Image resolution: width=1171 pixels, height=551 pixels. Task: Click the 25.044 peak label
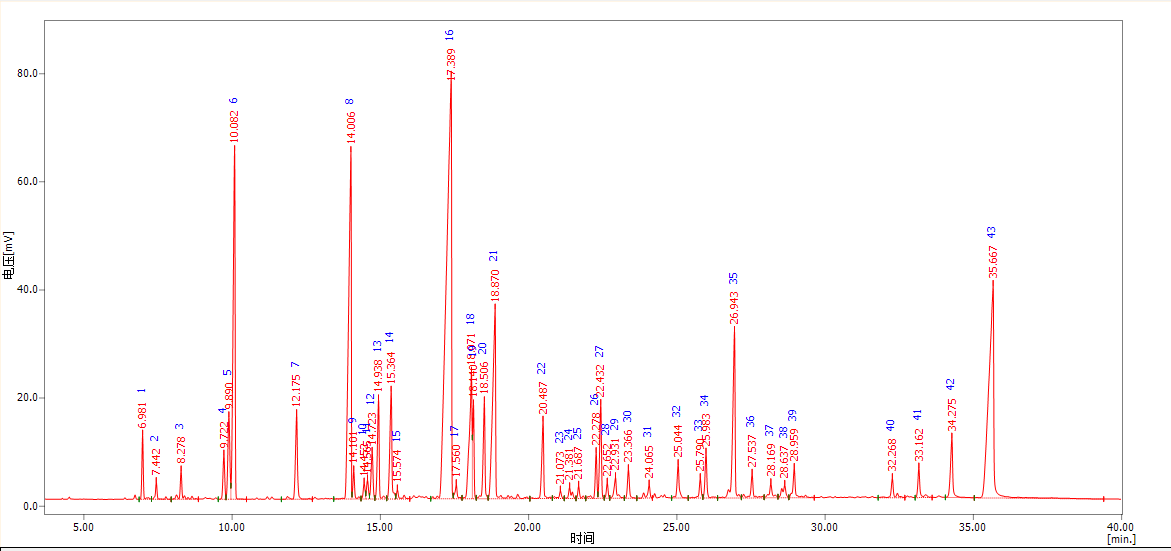(x=678, y=442)
